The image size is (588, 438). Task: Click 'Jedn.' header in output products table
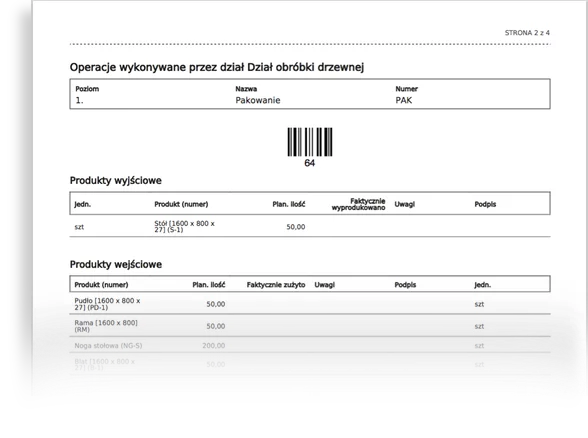coord(82,204)
